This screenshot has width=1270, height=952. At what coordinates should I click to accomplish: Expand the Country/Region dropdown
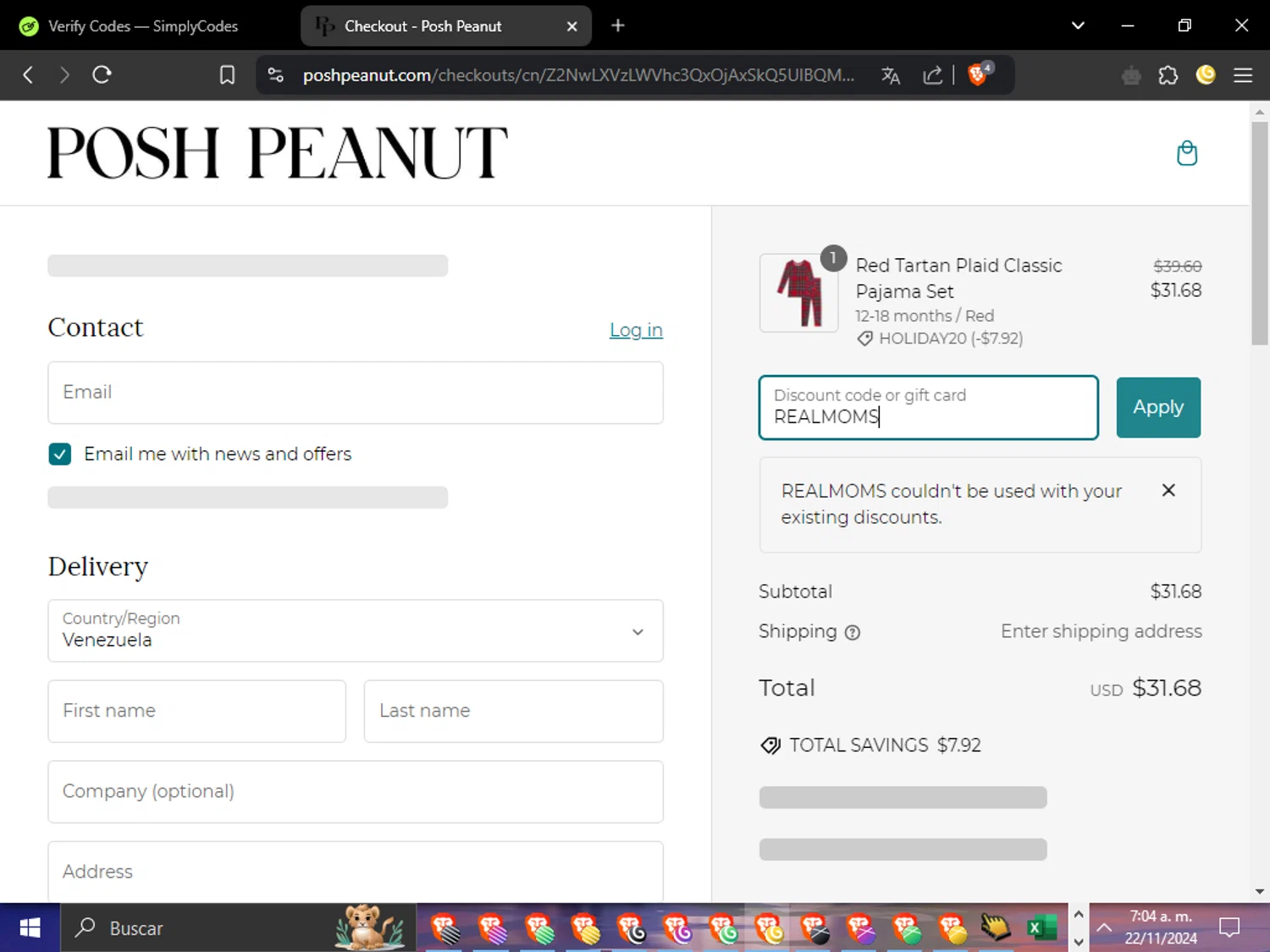356,631
